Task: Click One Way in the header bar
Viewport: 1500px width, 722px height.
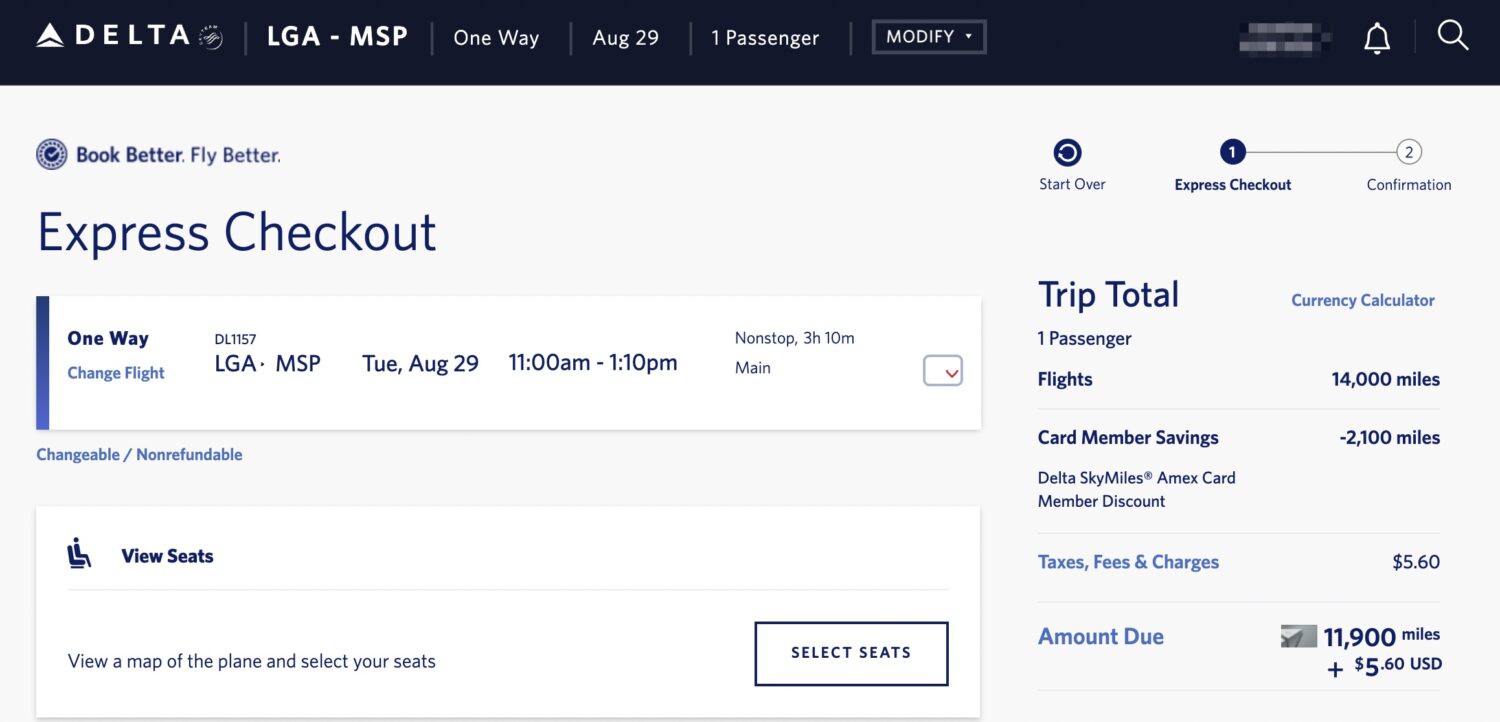Action: coord(496,37)
